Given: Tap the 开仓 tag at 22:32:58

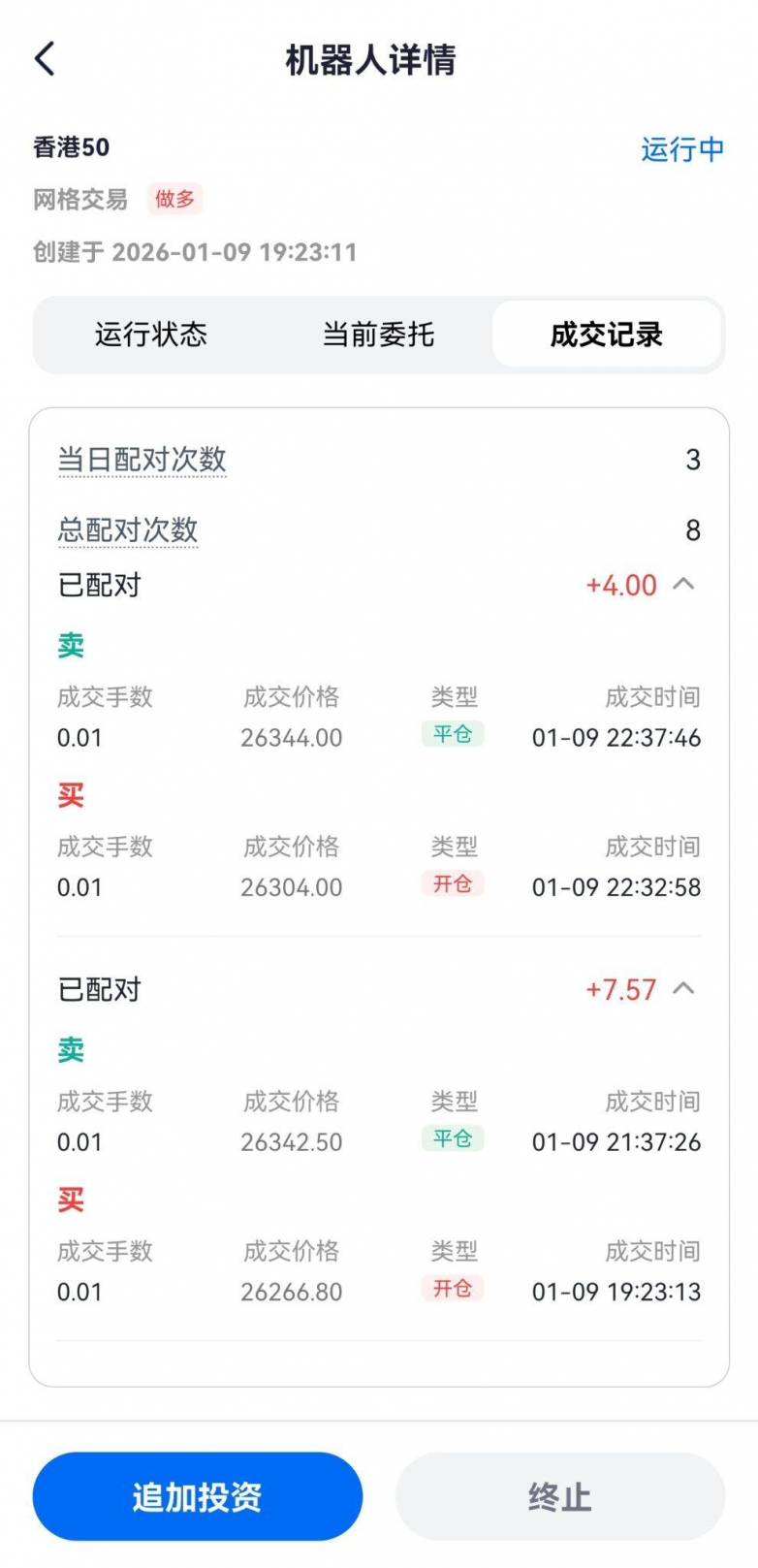Looking at the screenshot, I should click(453, 884).
